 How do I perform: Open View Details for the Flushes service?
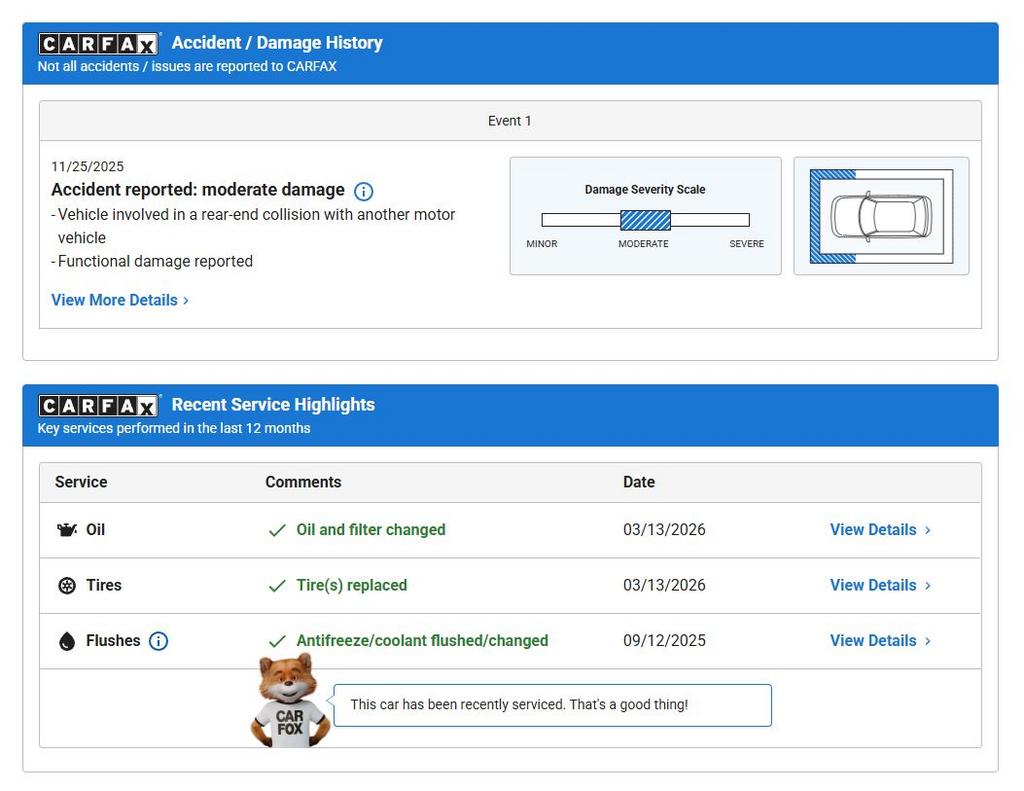pyautogui.click(x=879, y=640)
